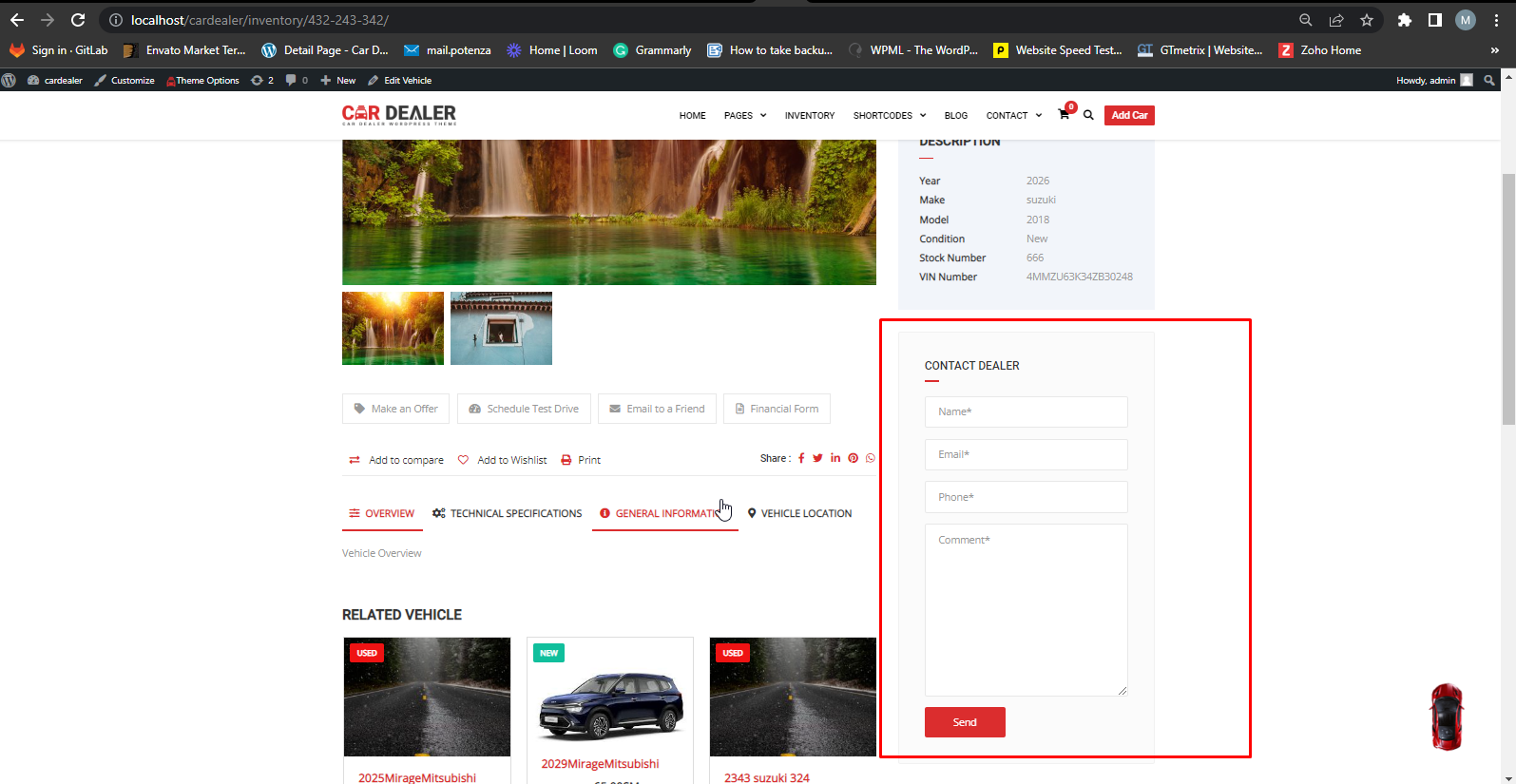Screen dimensions: 1516x784
Task: Click Schedule Test Drive button
Action: pos(524,409)
